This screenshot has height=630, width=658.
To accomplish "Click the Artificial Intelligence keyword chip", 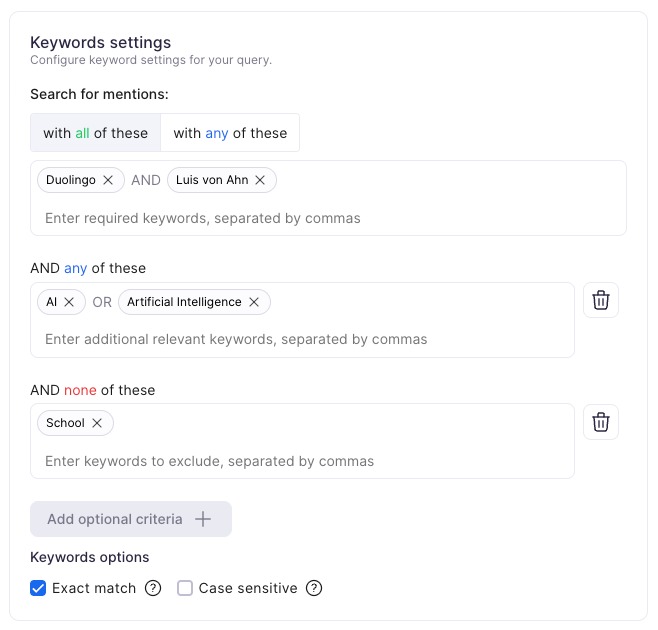I will click(x=184, y=302).
